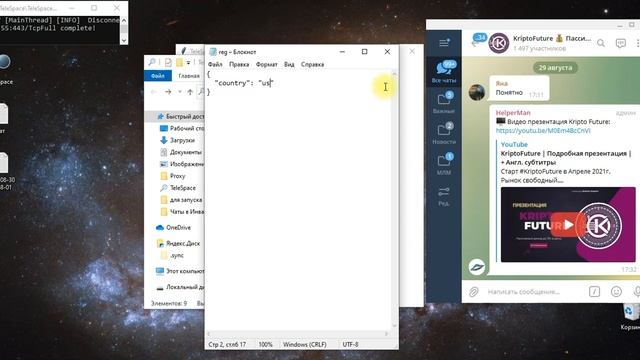640x360 pixels.
Task: Open TeleSpace in Explorer sidebar
Action: (x=178, y=188)
